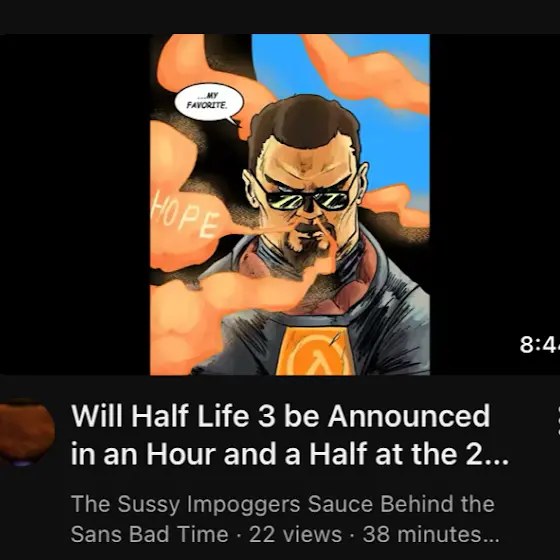
Task: Click the "HOPE" text in the smoke
Action: (184, 214)
